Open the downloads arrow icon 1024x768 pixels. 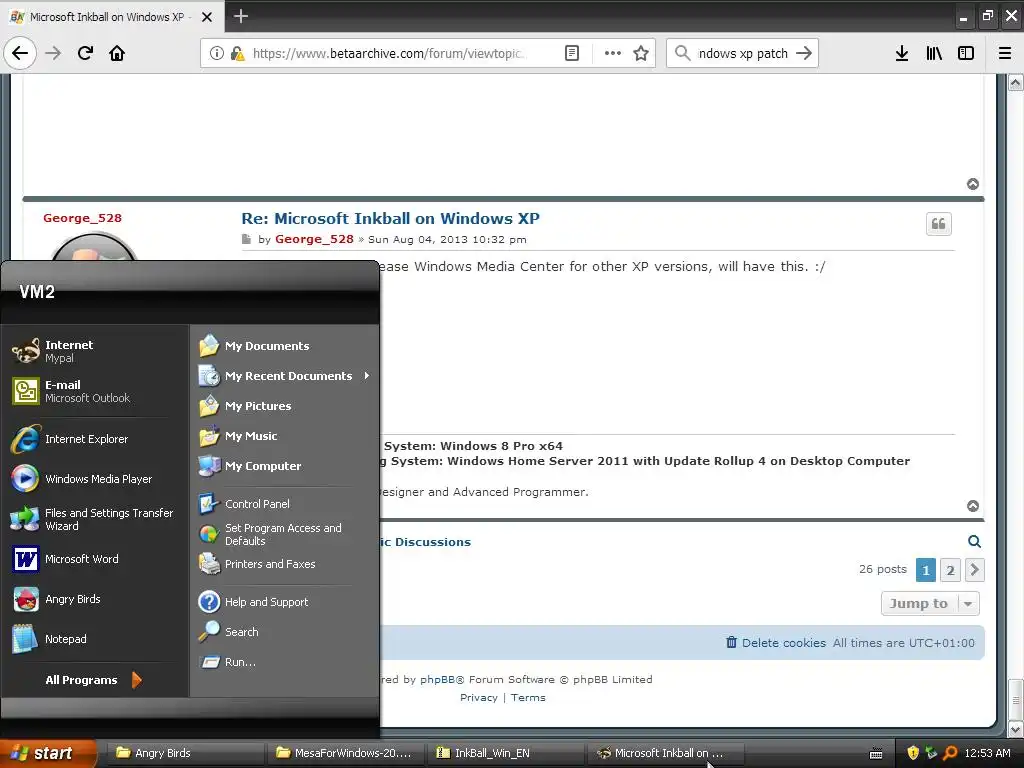[x=902, y=53]
